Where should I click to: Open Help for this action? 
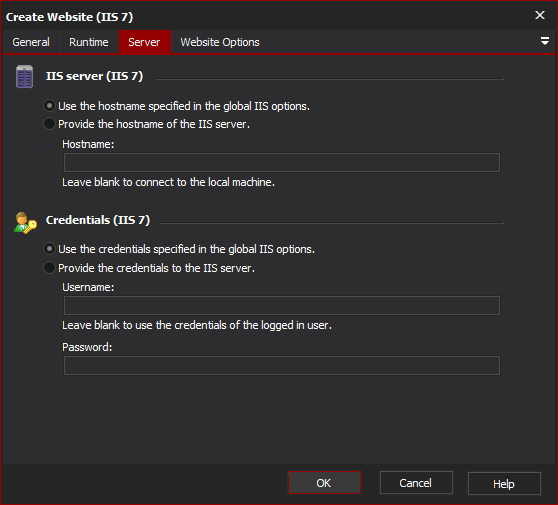click(x=504, y=484)
